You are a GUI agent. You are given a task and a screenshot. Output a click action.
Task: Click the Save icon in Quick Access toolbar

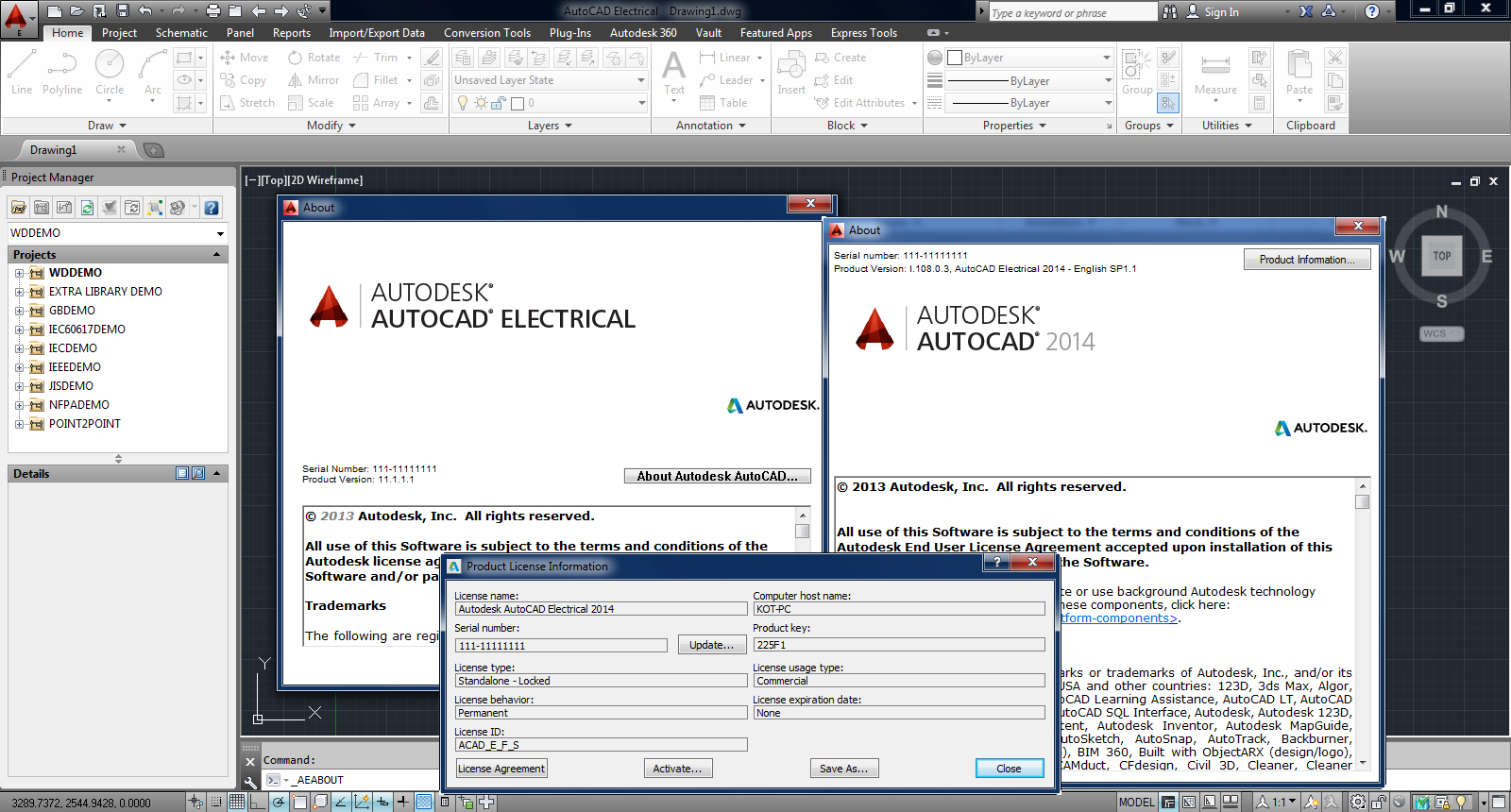tap(123, 11)
